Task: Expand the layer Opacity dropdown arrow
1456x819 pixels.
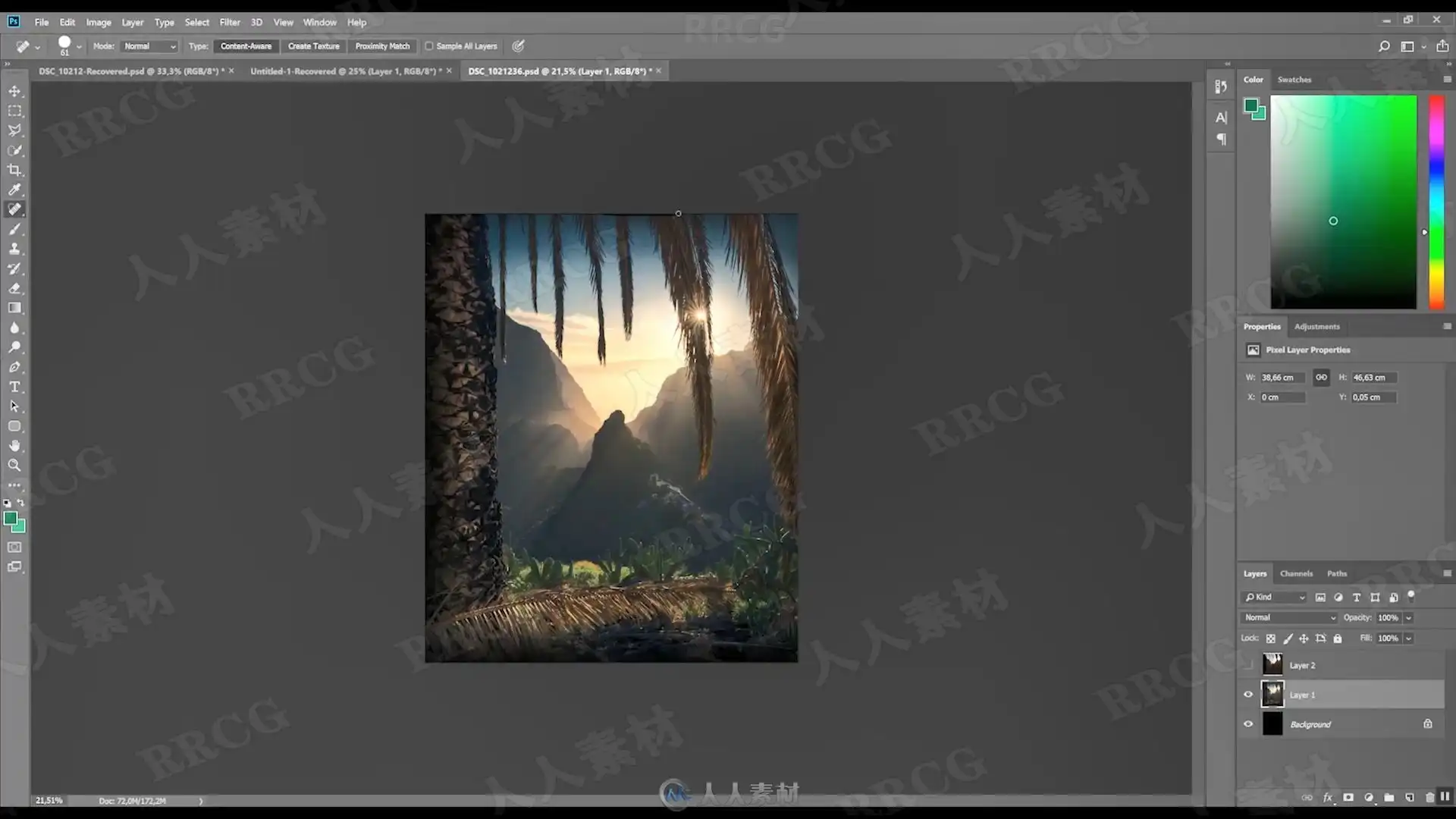Action: coord(1408,618)
